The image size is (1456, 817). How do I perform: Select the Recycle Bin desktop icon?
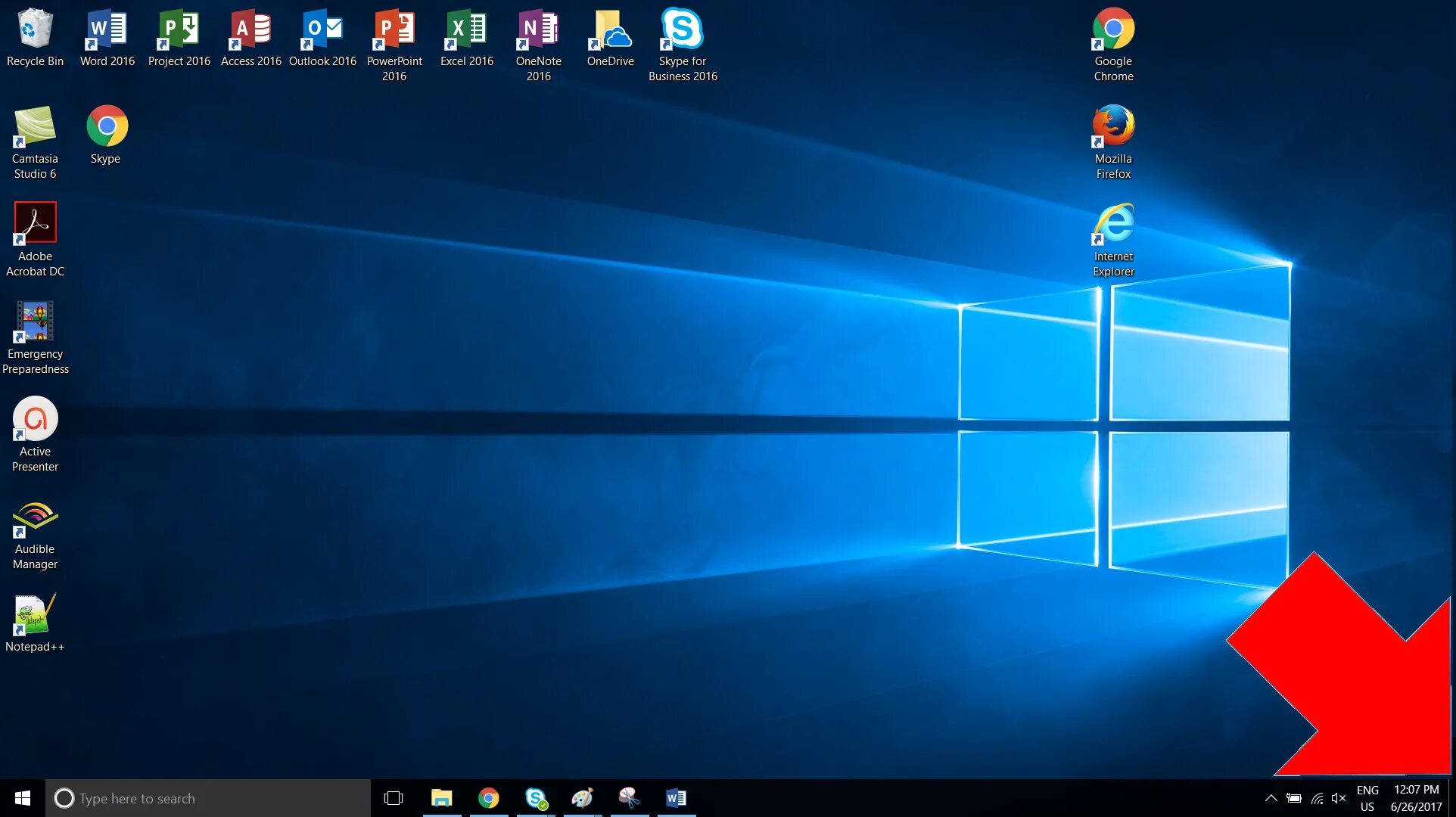pos(35,38)
